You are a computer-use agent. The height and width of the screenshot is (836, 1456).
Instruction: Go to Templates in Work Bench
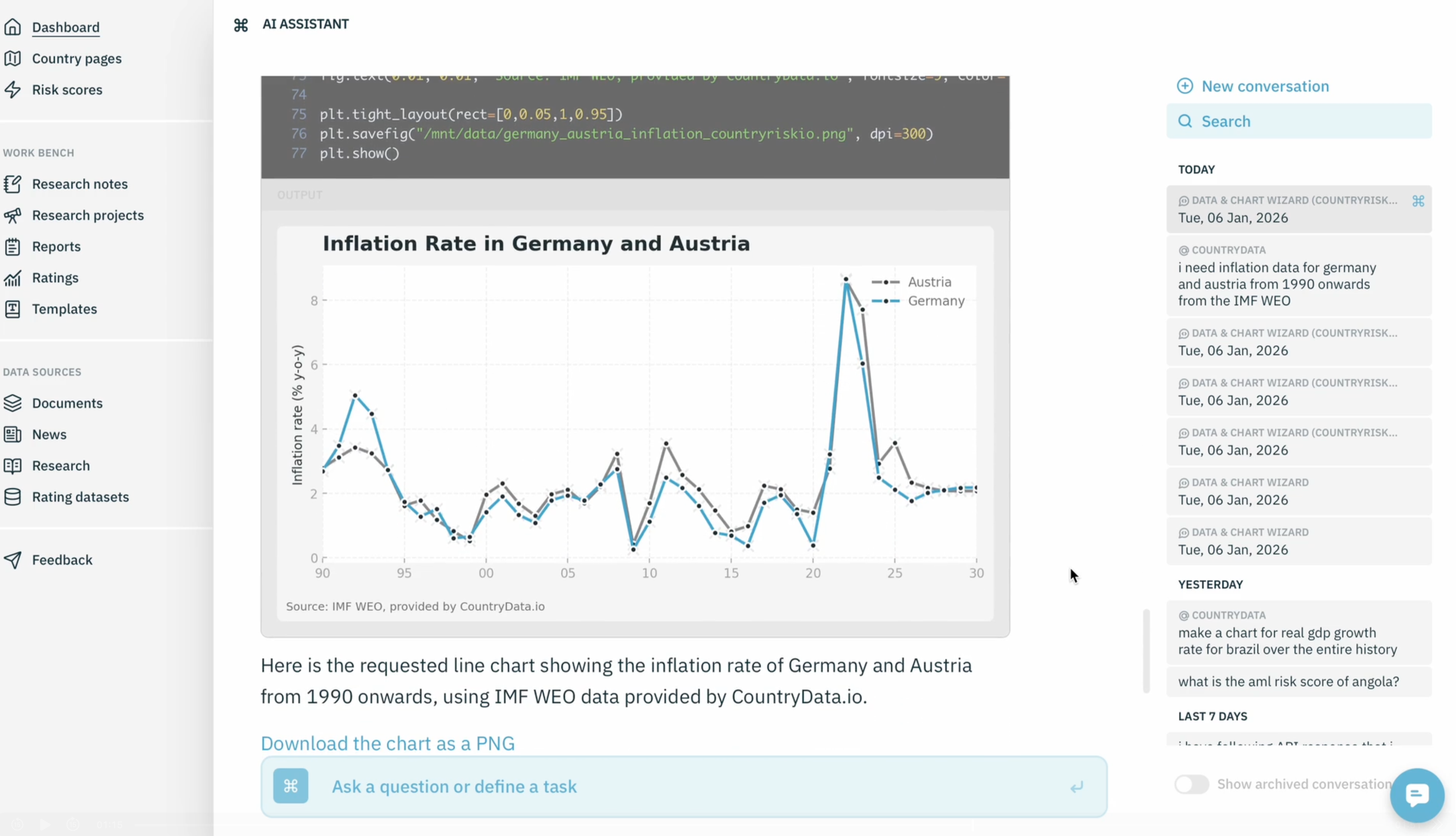point(64,309)
